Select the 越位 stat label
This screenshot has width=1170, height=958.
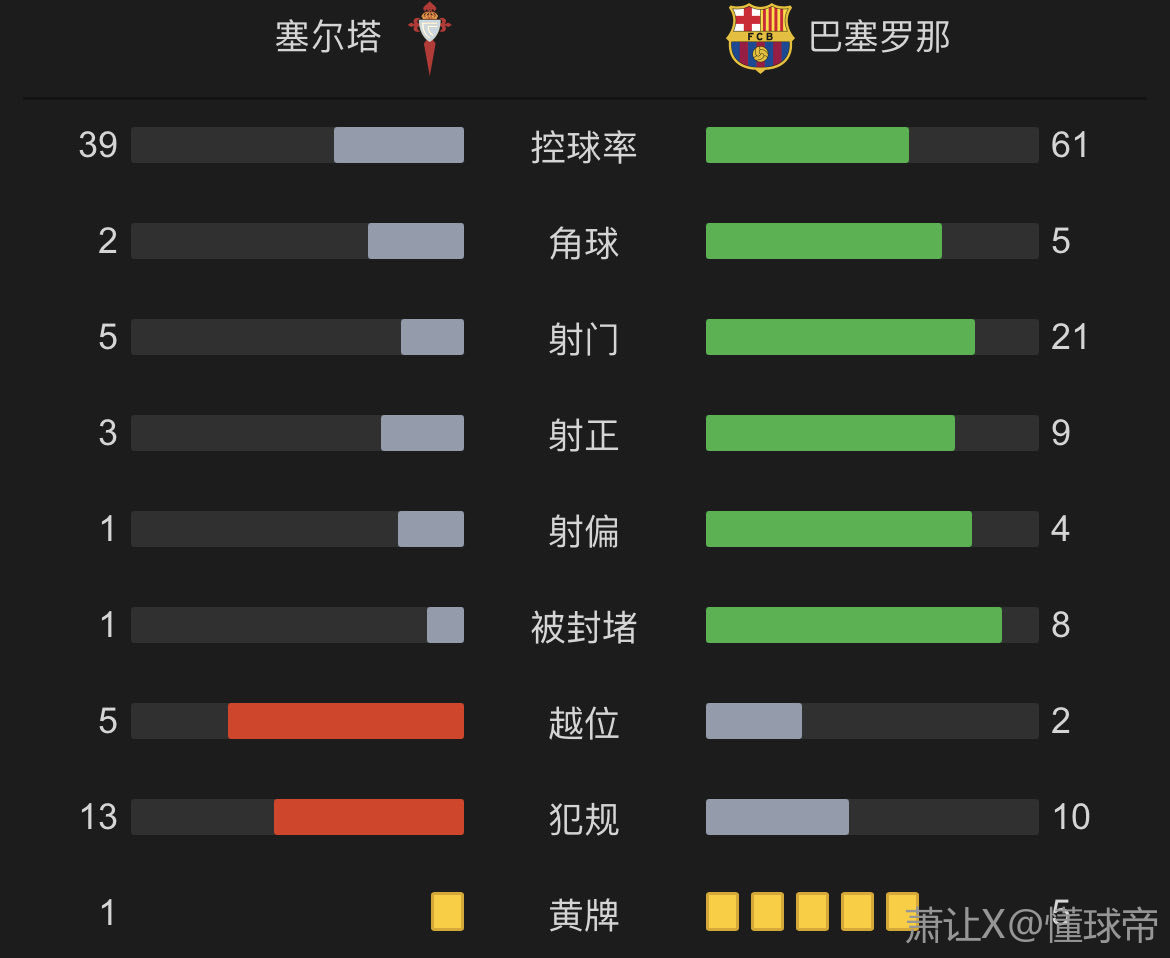coord(584,723)
